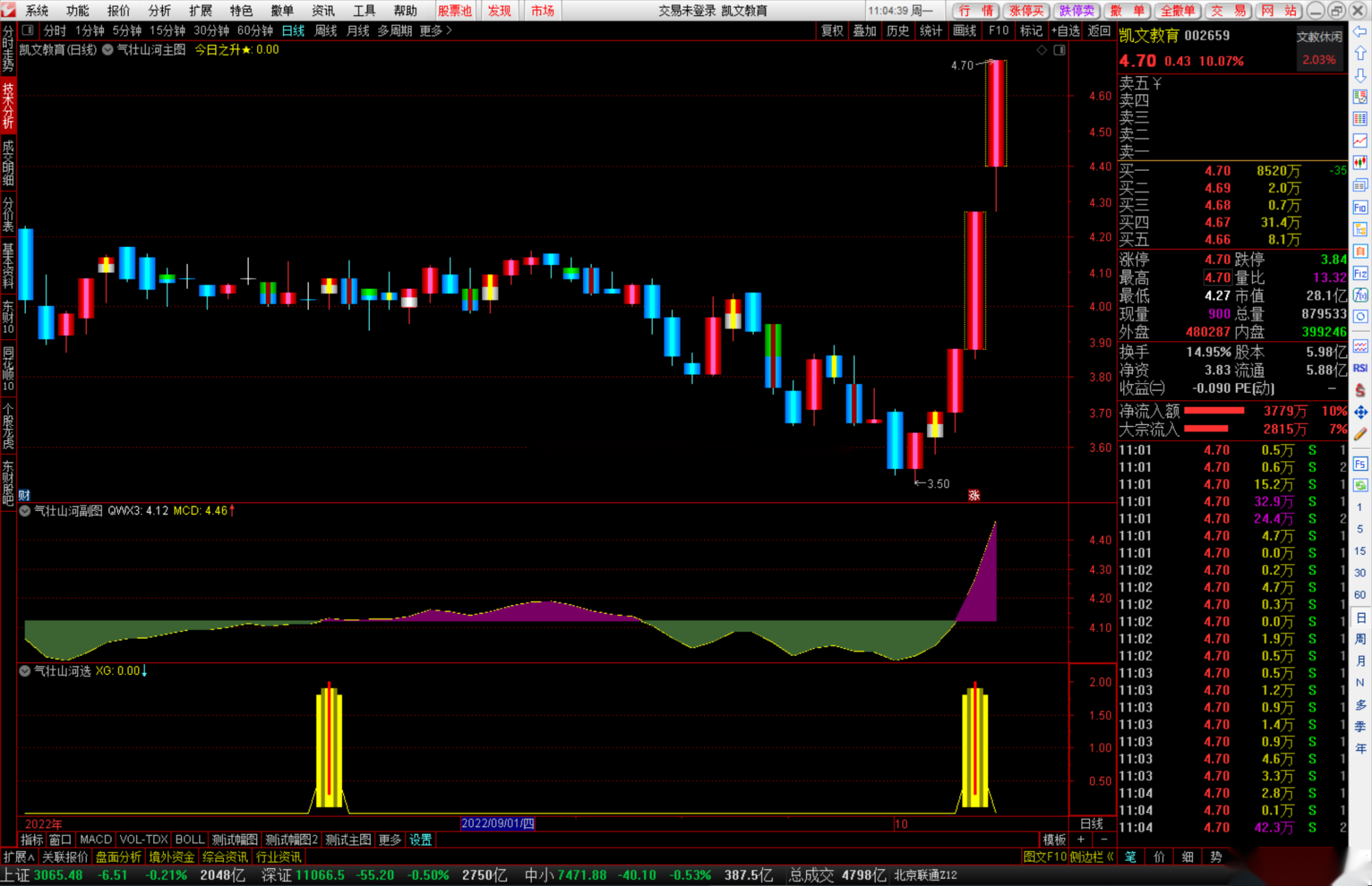Open 气壮山河主图 indicator dropdown arrow

(108, 50)
